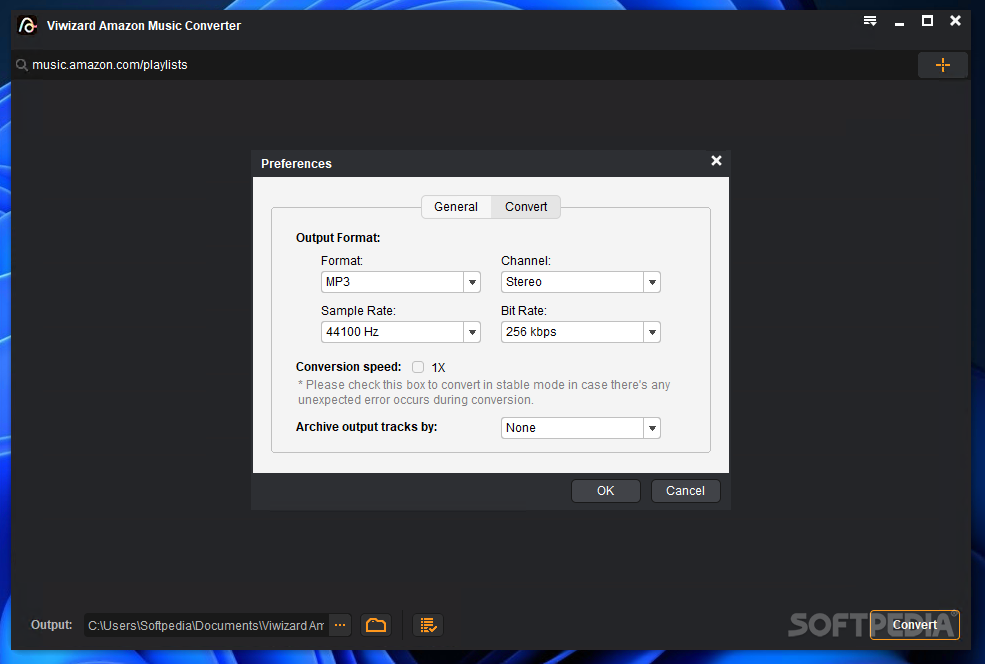Maximize the Viwizard window
The height and width of the screenshot is (664, 985).
click(x=927, y=21)
